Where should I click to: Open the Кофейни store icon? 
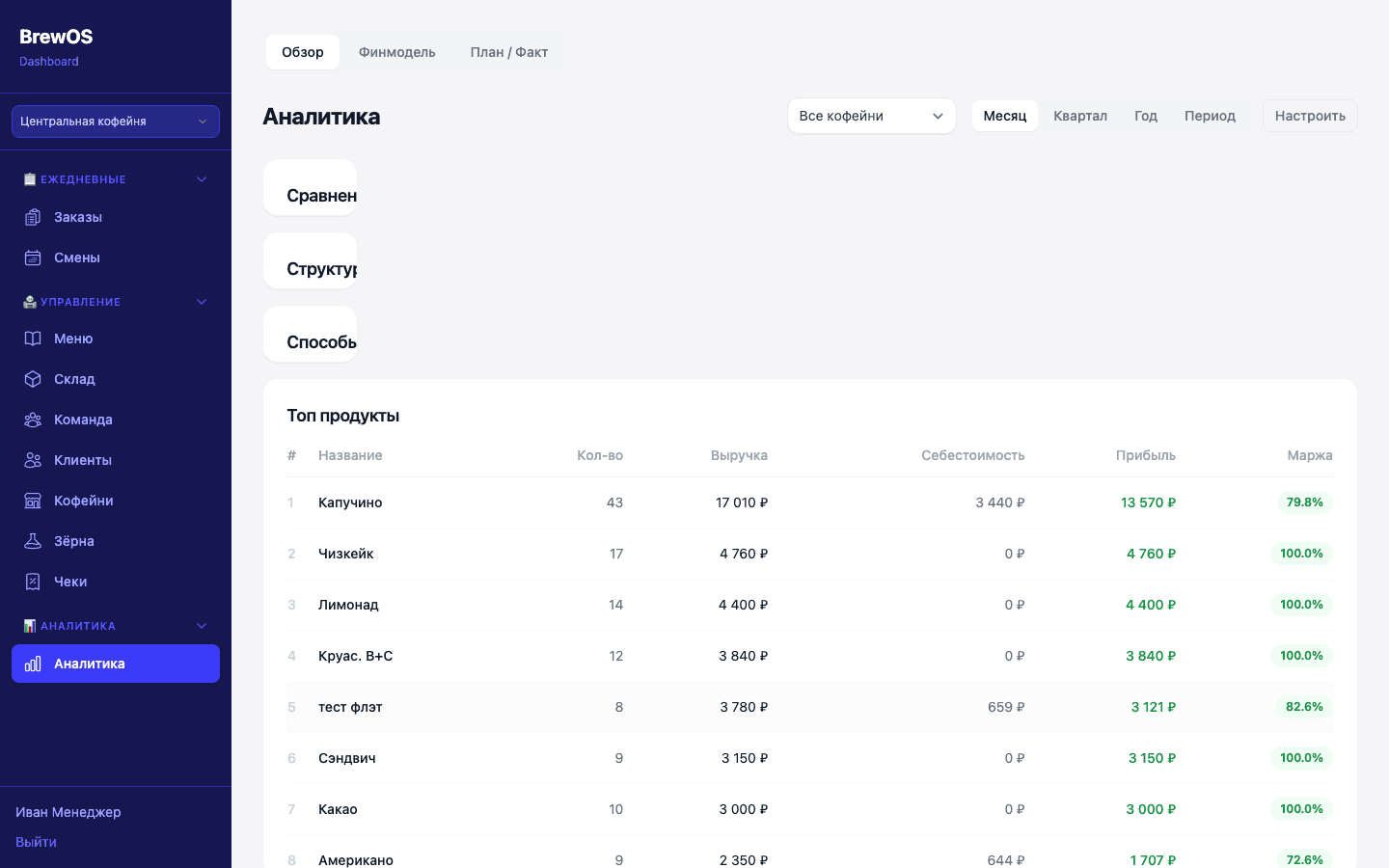(x=33, y=501)
